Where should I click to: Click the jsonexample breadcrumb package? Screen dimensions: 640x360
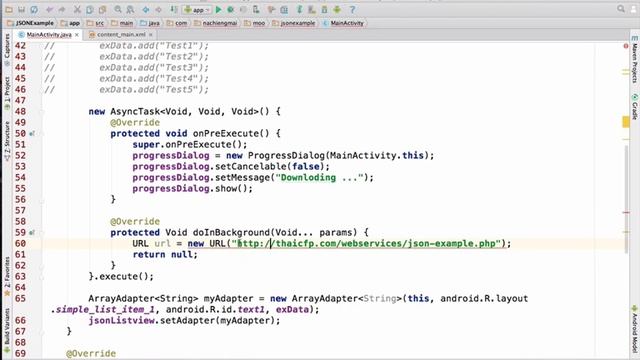click(294, 23)
